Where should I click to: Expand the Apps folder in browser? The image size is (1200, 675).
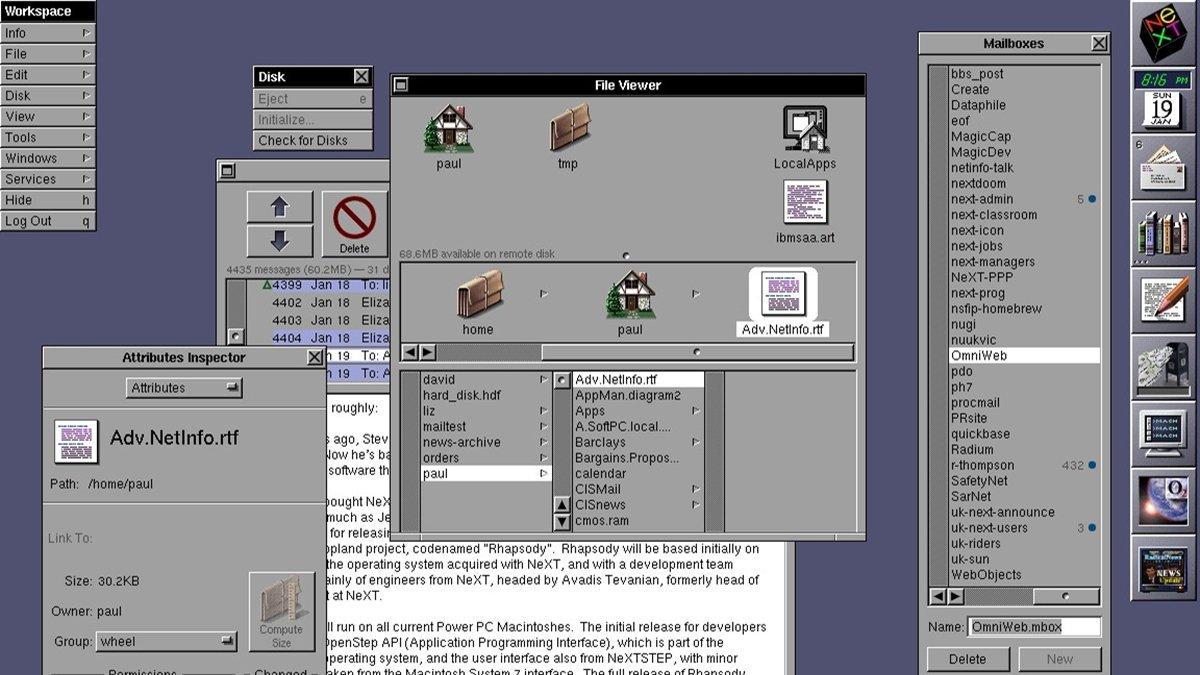[695, 411]
